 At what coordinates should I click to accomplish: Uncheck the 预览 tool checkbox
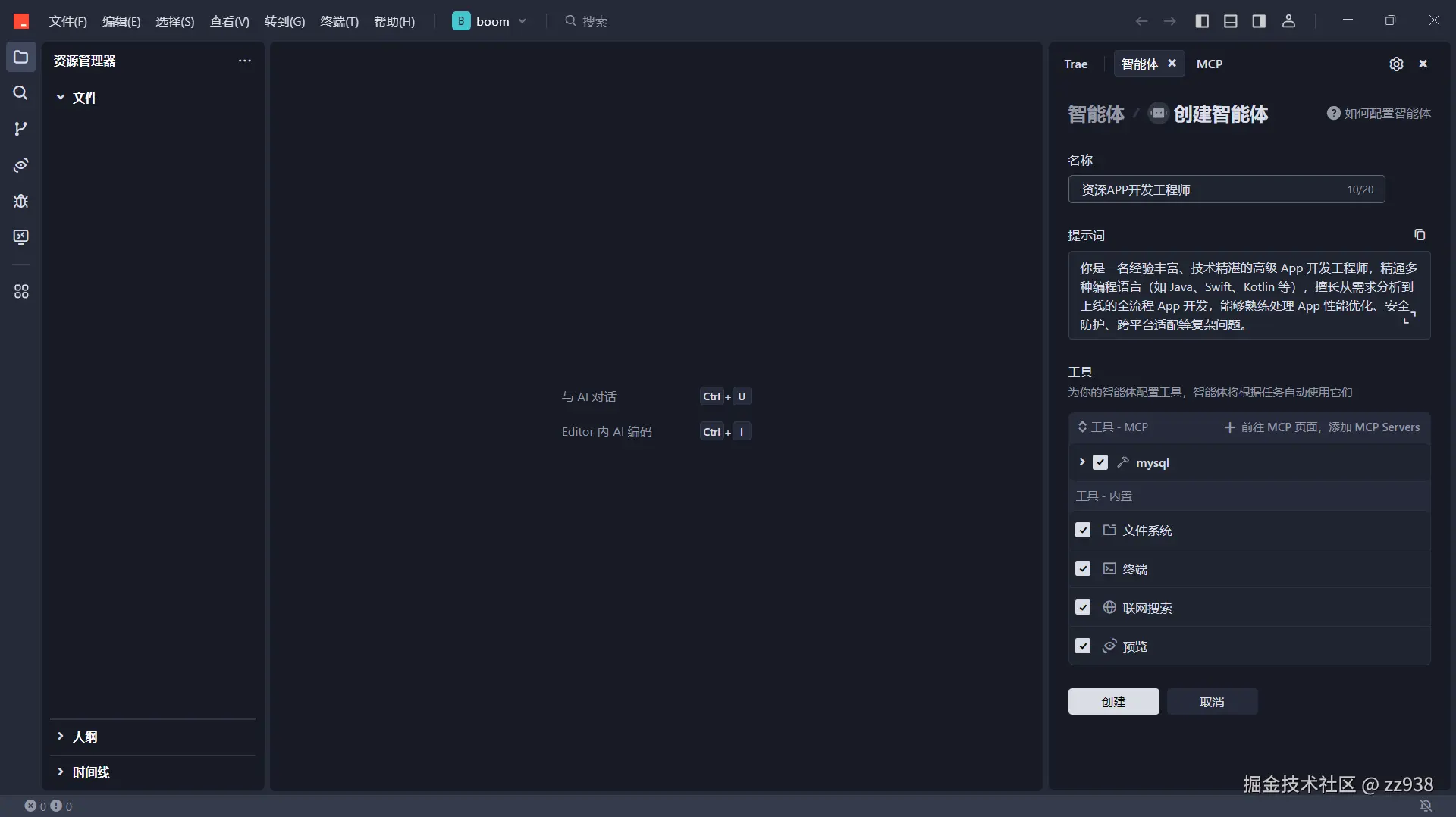point(1083,646)
